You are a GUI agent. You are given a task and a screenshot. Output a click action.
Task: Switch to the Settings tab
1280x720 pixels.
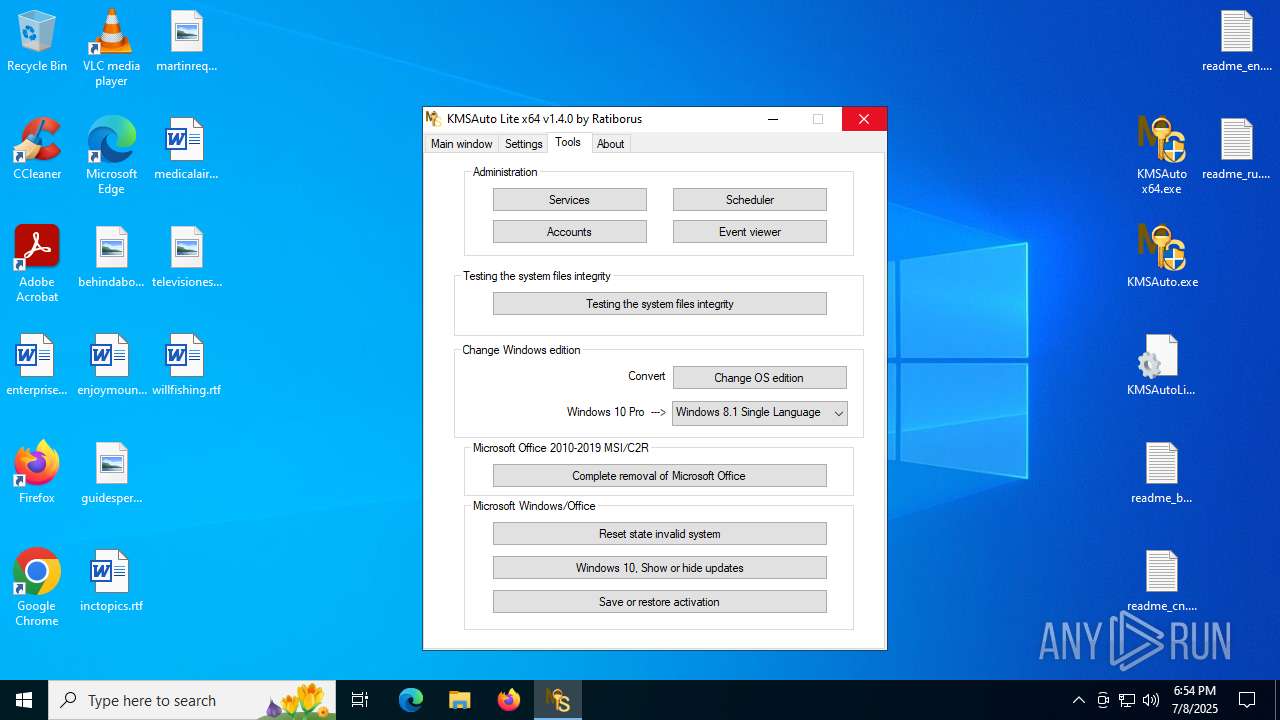[x=523, y=144]
